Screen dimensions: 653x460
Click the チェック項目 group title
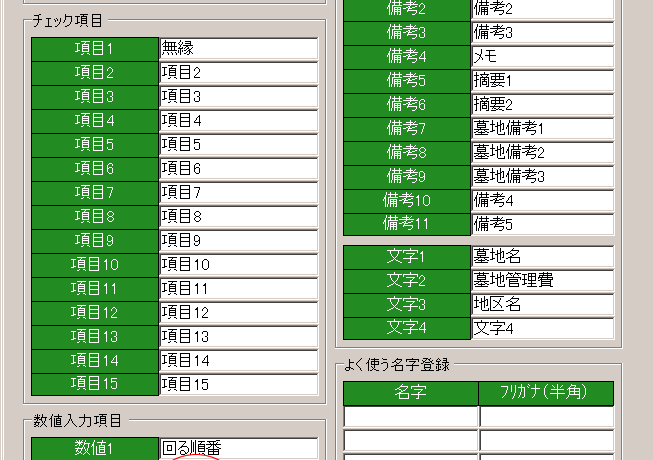tap(68, 21)
